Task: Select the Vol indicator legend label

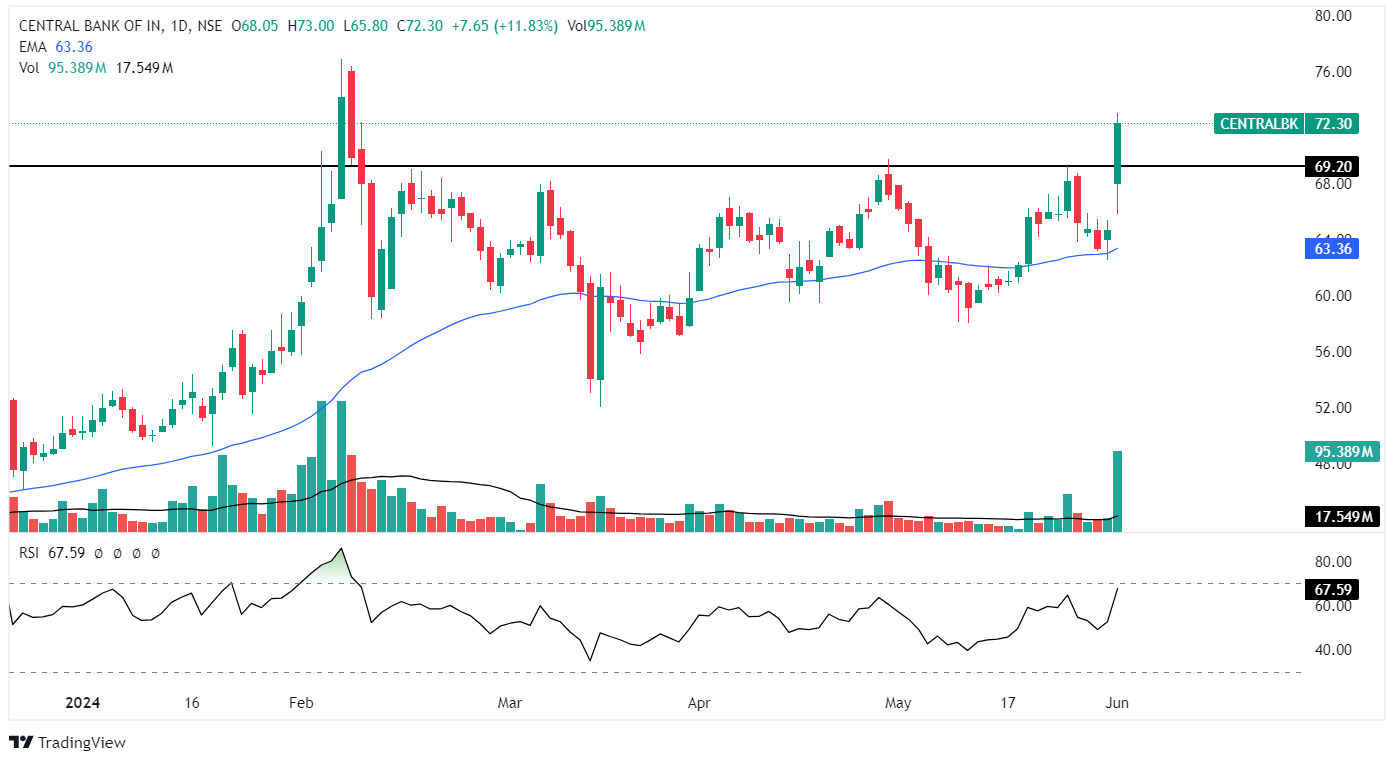Action: pyautogui.click(x=29, y=67)
